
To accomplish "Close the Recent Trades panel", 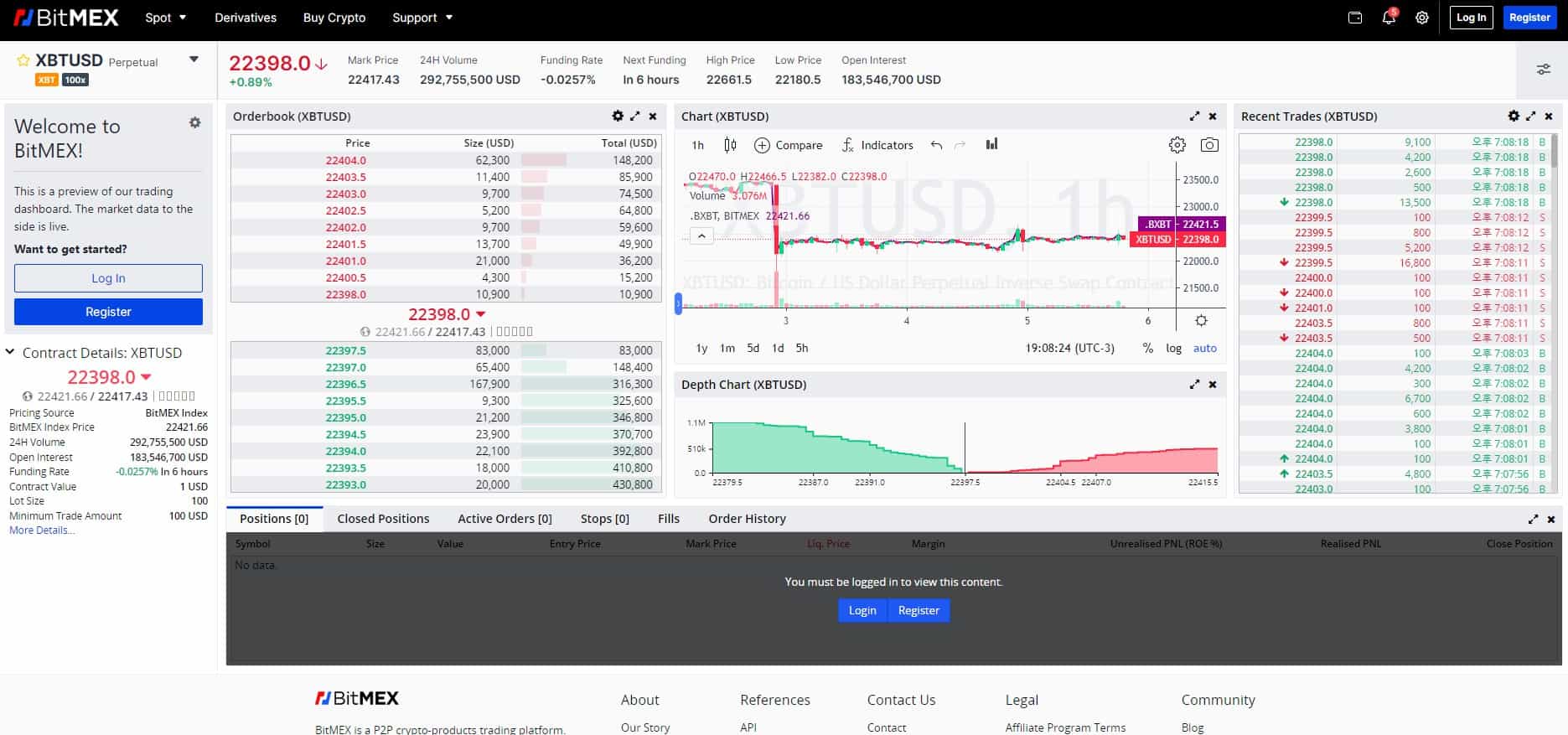I will coord(1549,116).
